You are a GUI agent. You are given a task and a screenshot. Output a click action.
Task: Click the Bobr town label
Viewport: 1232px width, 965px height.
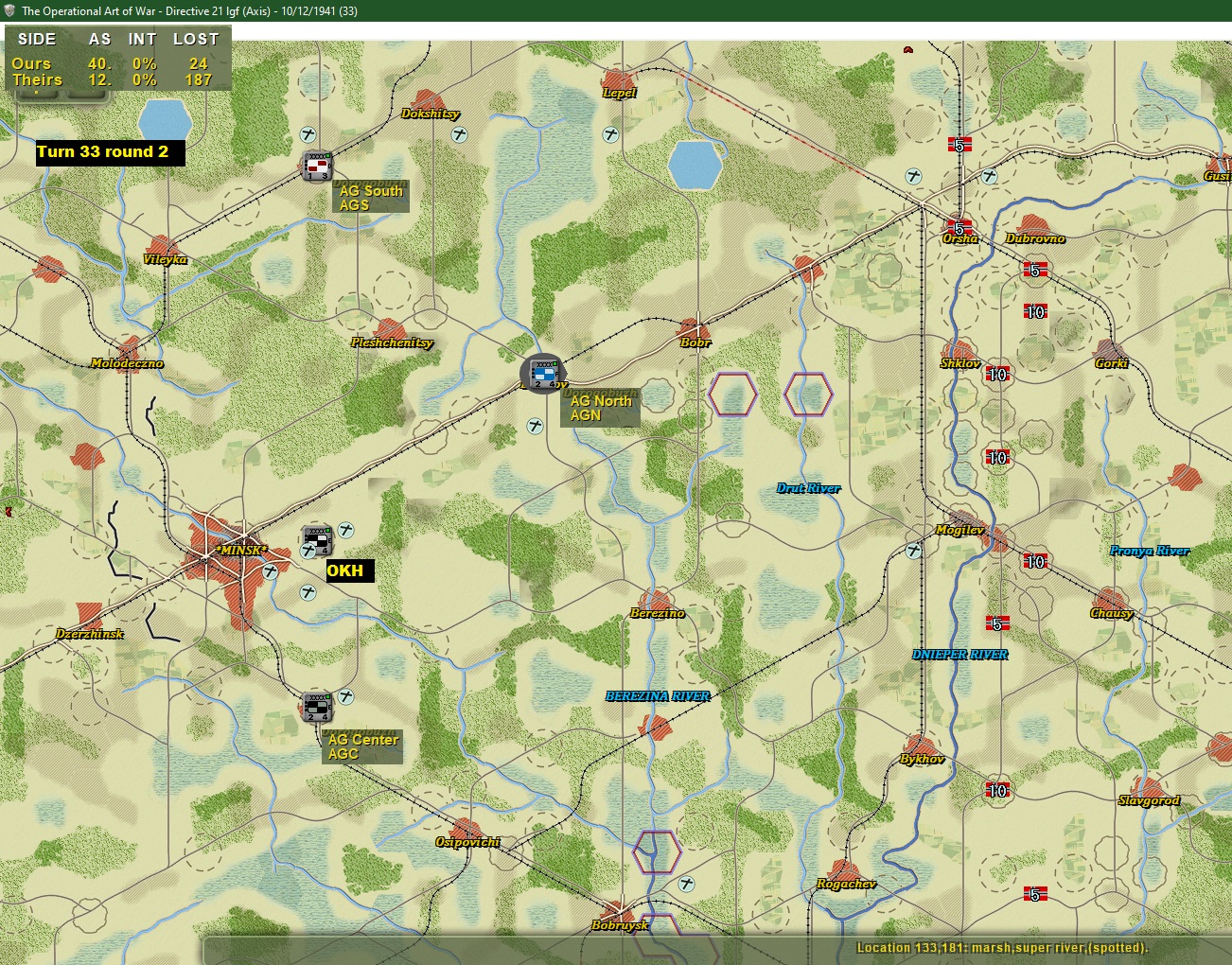point(695,342)
